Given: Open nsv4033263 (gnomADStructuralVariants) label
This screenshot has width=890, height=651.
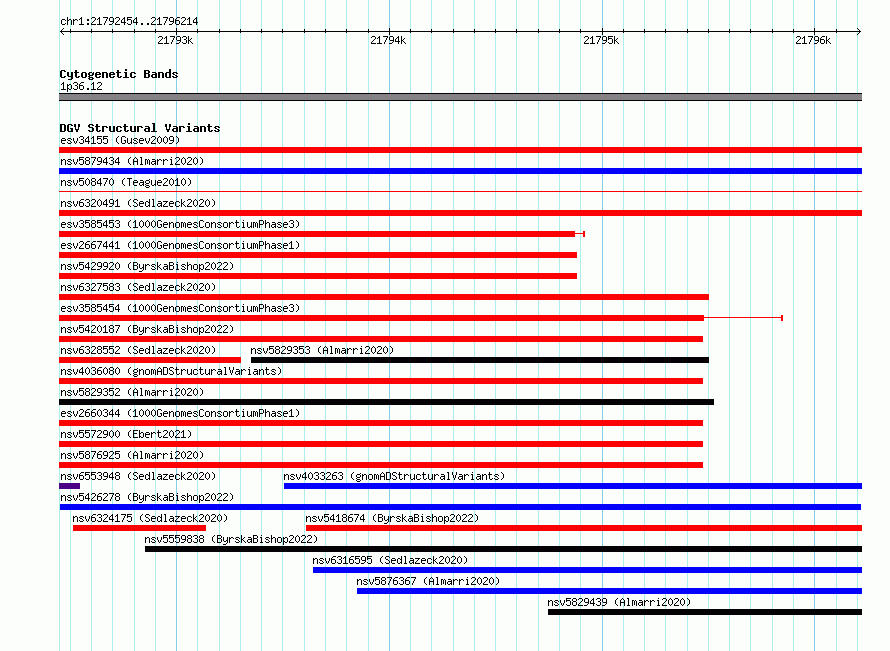Looking at the screenshot, I should click(394, 476).
